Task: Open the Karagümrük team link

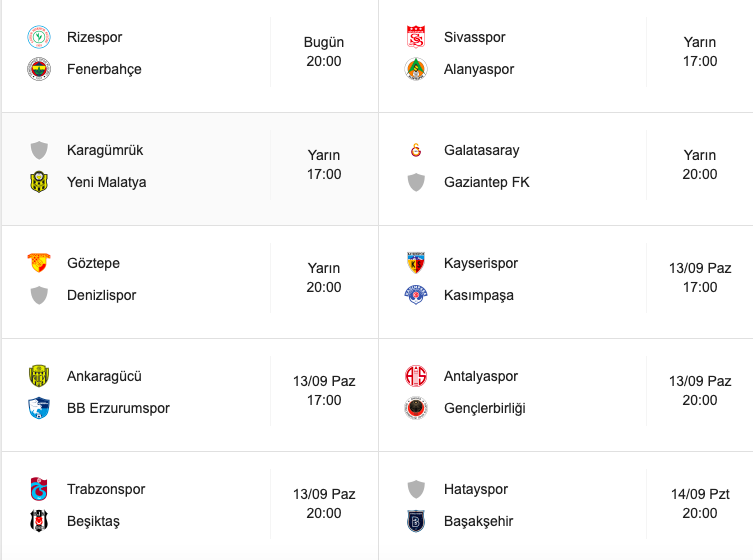Action: pos(105,150)
